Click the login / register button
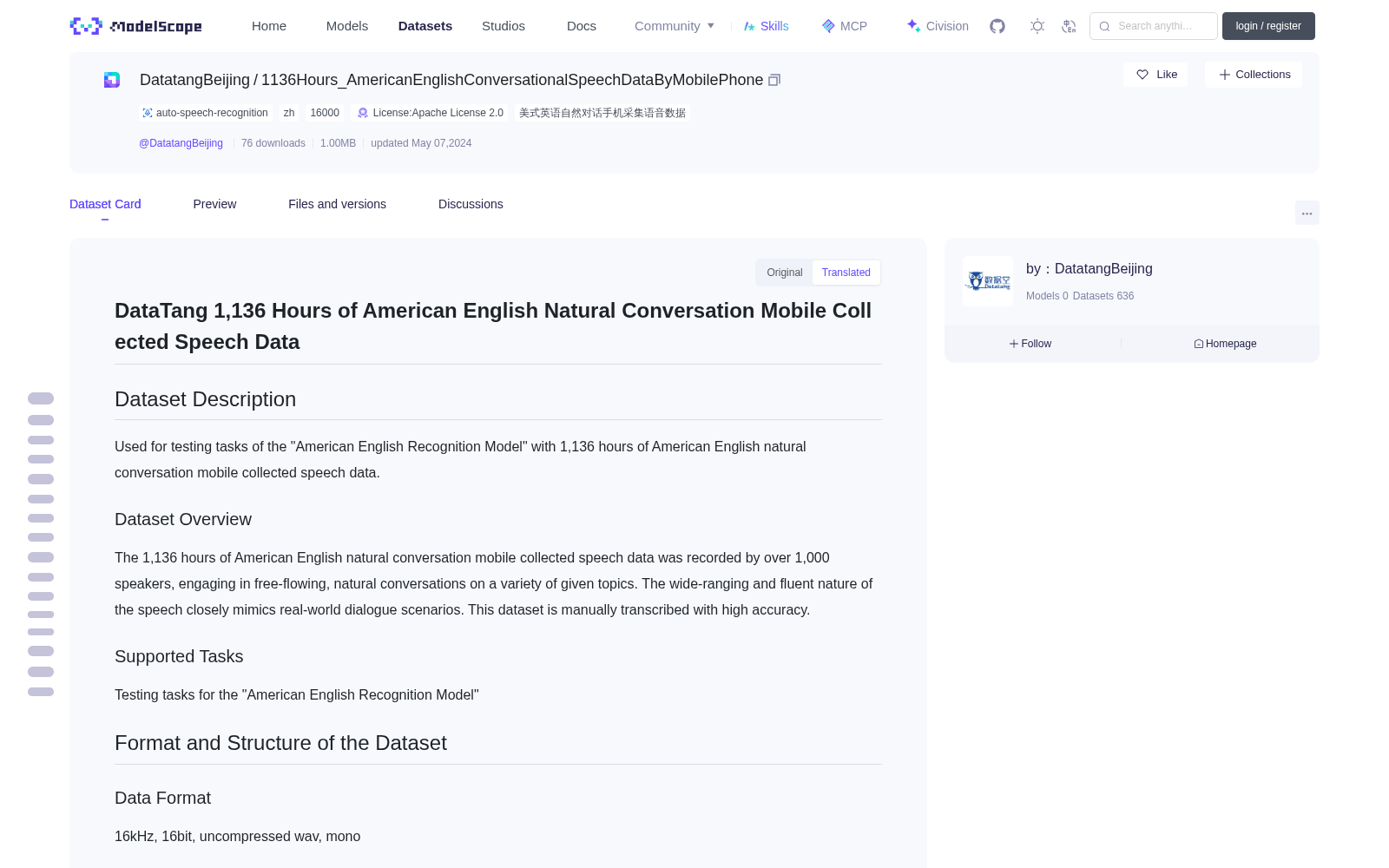 pos(1268,26)
